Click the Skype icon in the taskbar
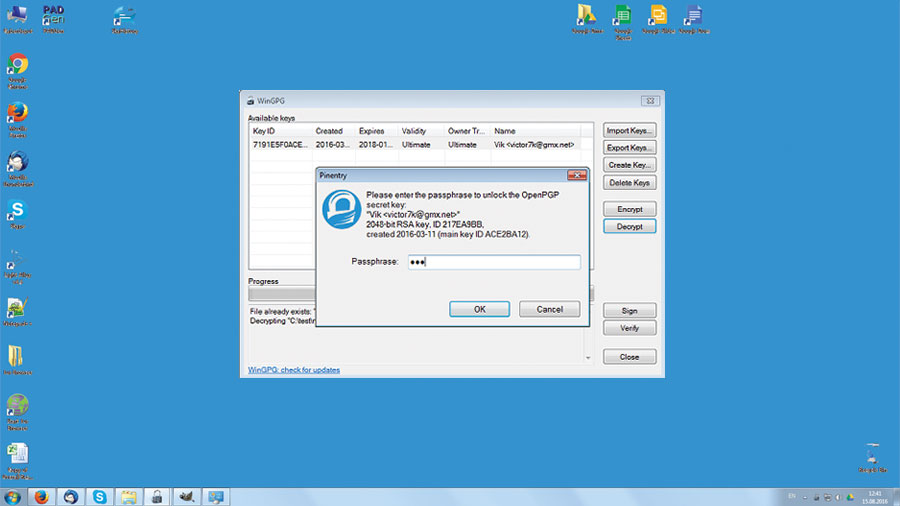 [x=100, y=496]
